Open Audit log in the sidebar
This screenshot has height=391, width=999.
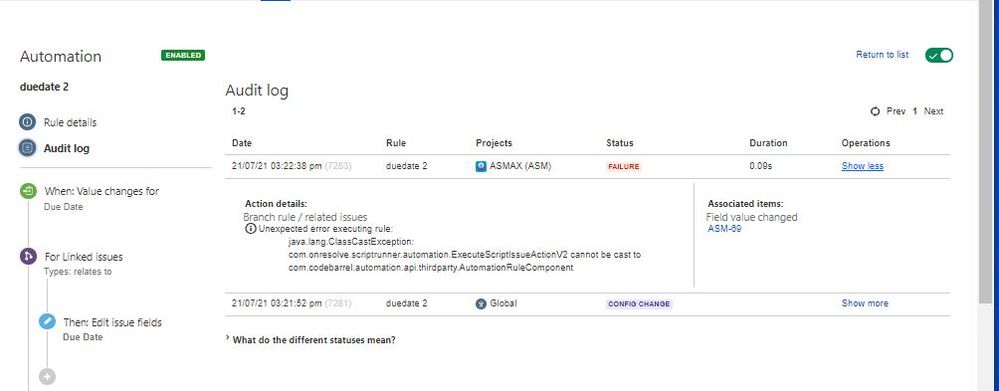66,148
